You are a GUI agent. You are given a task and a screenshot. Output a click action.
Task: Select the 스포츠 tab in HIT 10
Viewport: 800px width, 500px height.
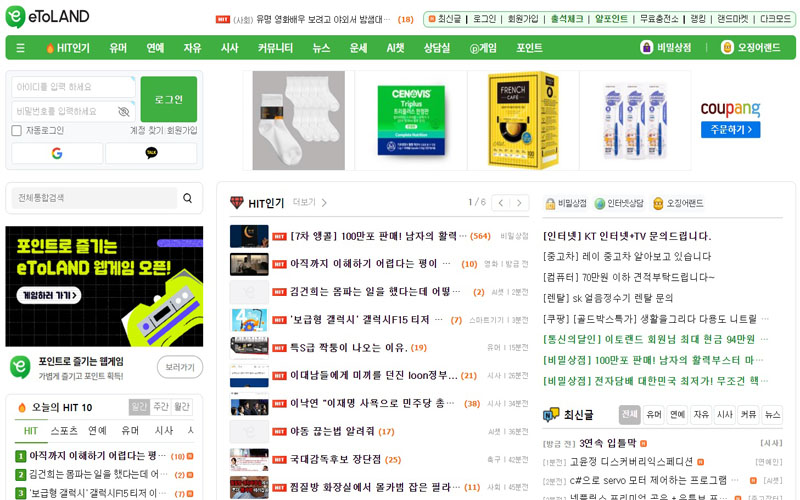point(64,431)
